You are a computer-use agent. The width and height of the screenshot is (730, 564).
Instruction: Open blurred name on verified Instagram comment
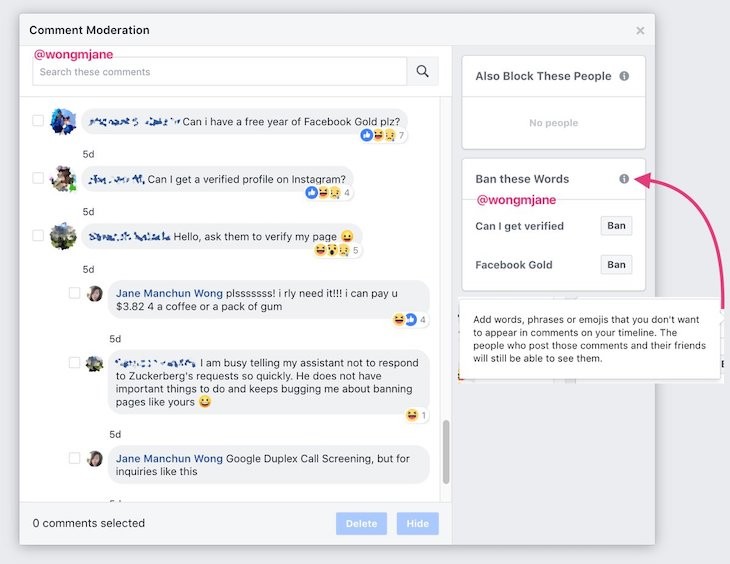click(x=116, y=179)
